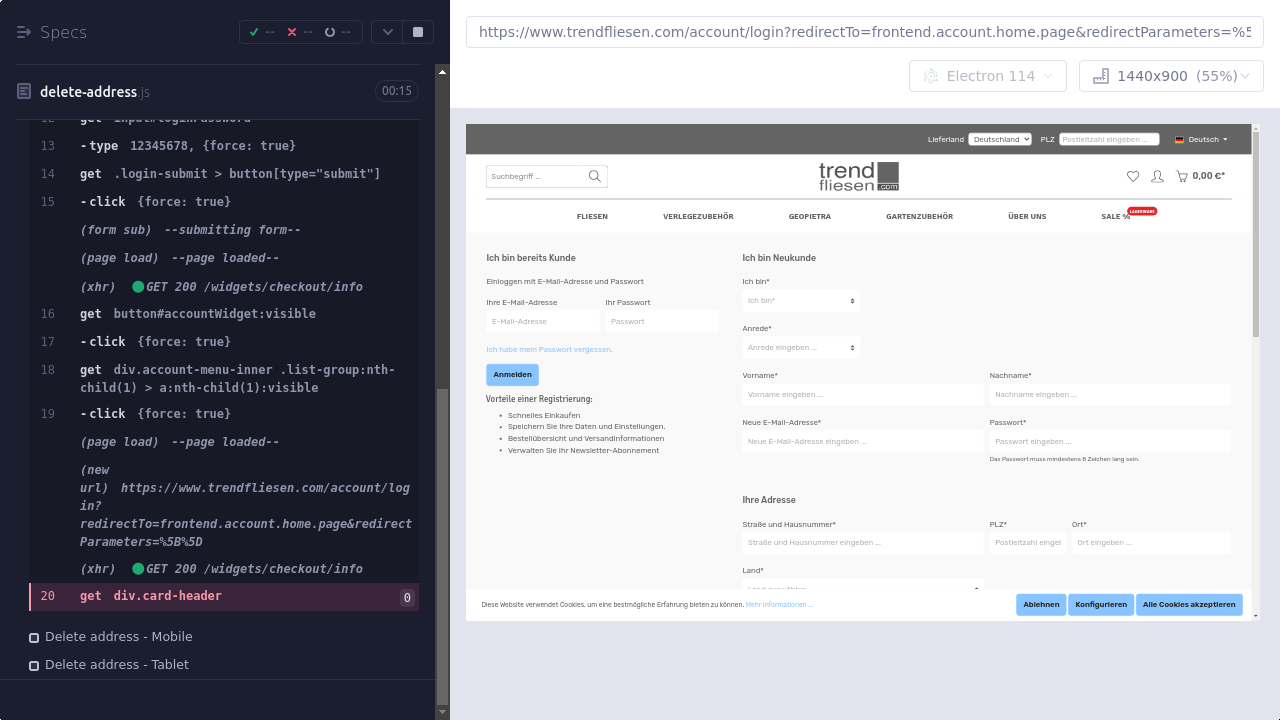Open the 1440x900 viewport size dropdown

(1170, 76)
